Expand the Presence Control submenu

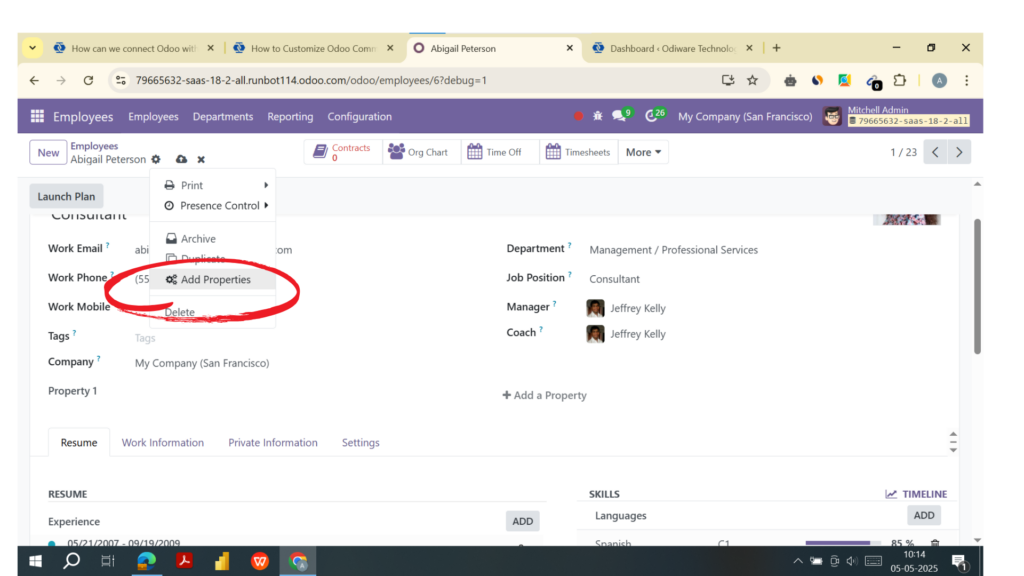point(213,206)
